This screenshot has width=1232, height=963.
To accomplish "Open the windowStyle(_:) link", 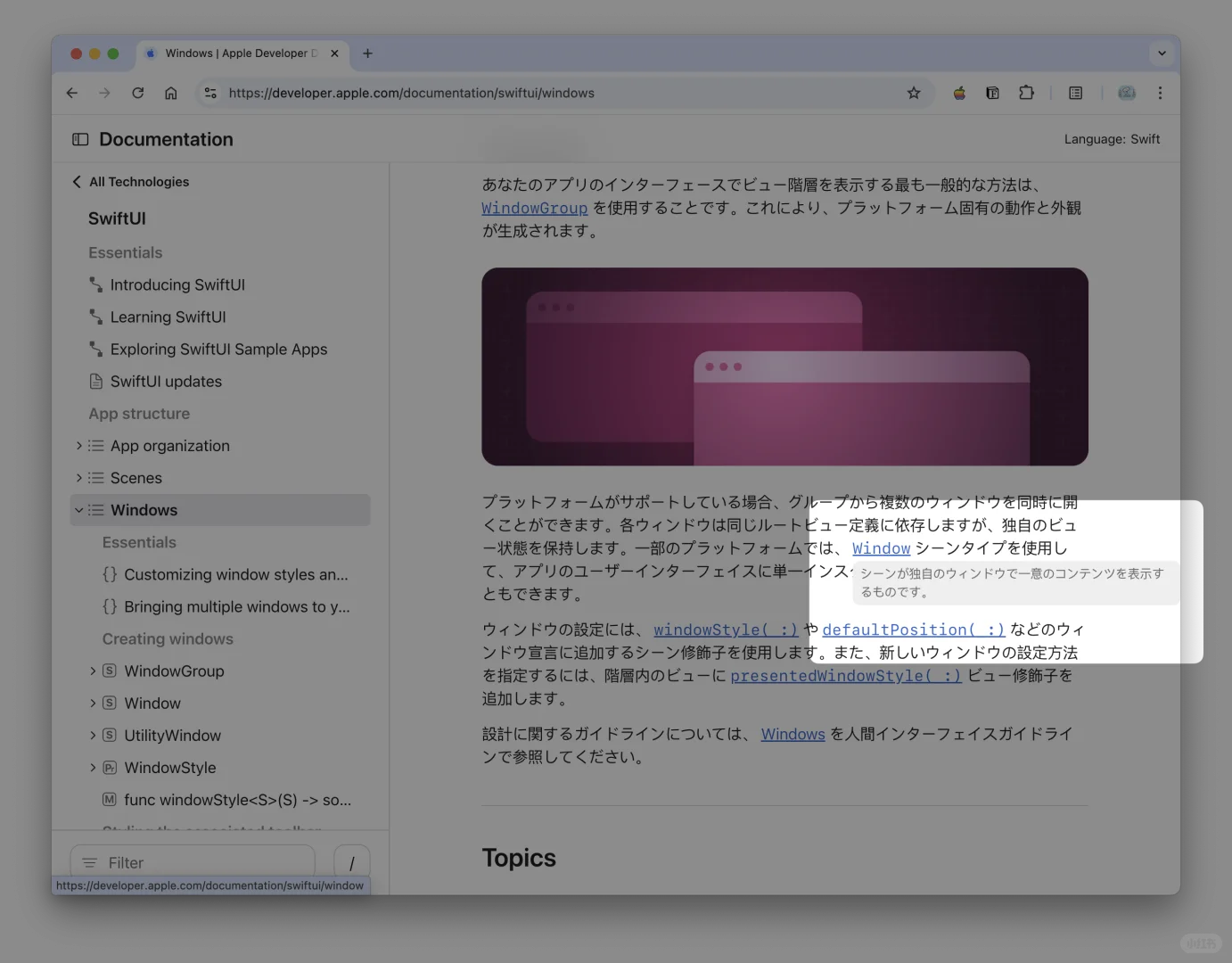I will coord(726,630).
